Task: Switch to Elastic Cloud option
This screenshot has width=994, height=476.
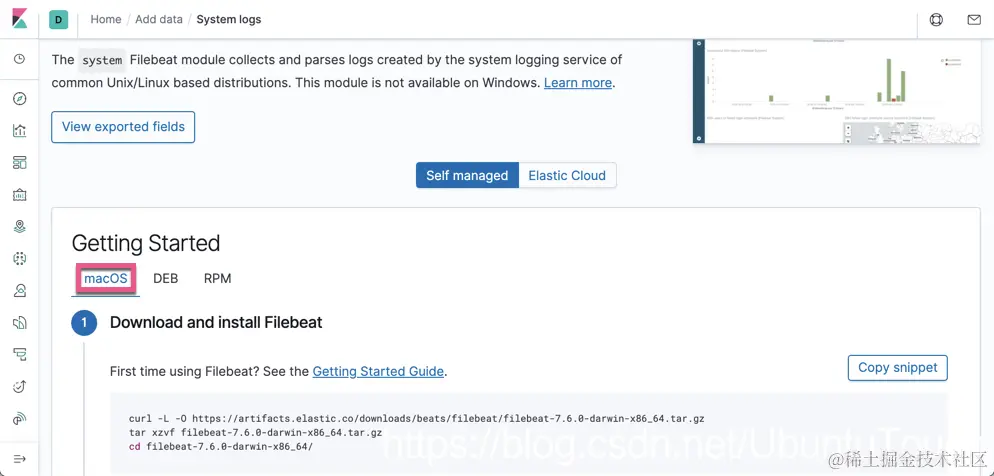Action: (x=567, y=176)
